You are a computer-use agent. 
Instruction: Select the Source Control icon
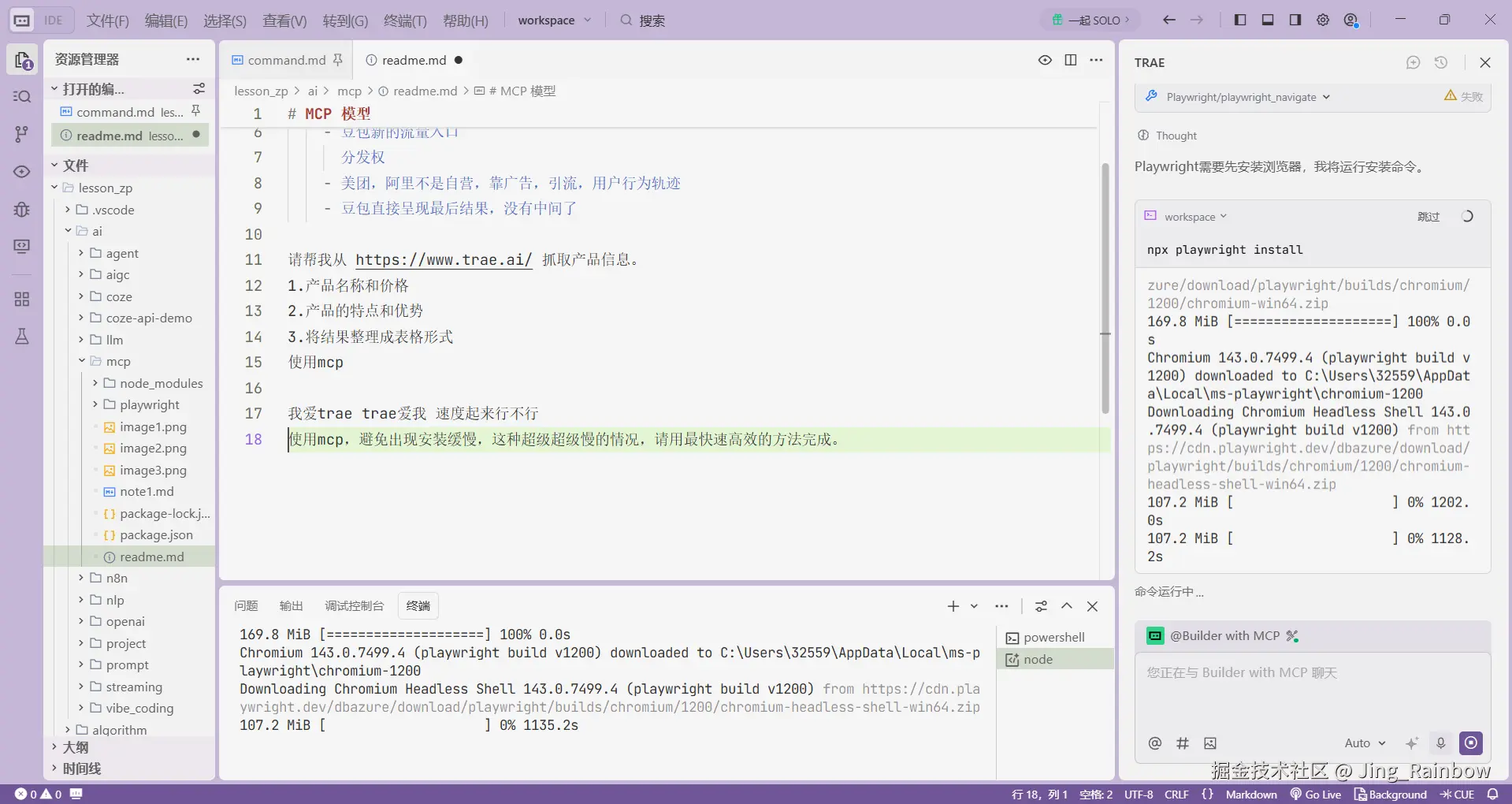tap(21, 134)
